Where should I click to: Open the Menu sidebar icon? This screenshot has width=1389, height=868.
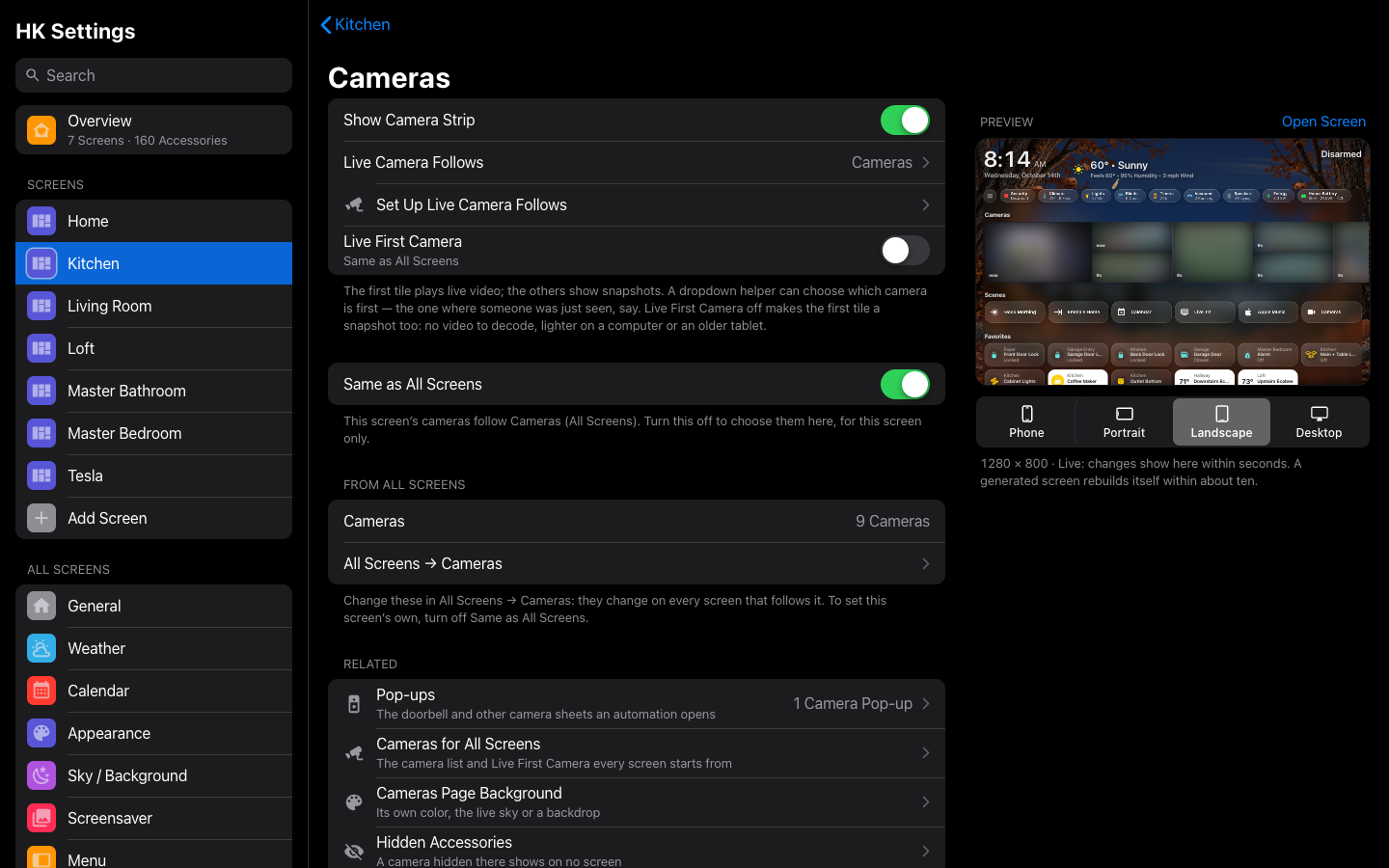[x=41, y=857]
